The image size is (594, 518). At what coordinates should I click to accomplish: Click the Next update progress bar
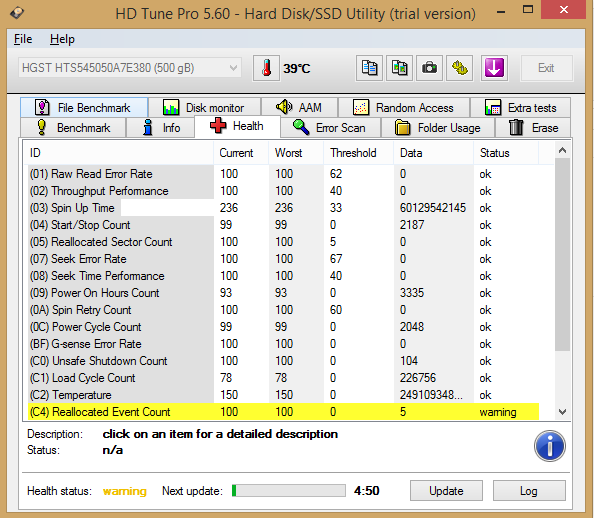pyautogui.click(x=289, y=490)
